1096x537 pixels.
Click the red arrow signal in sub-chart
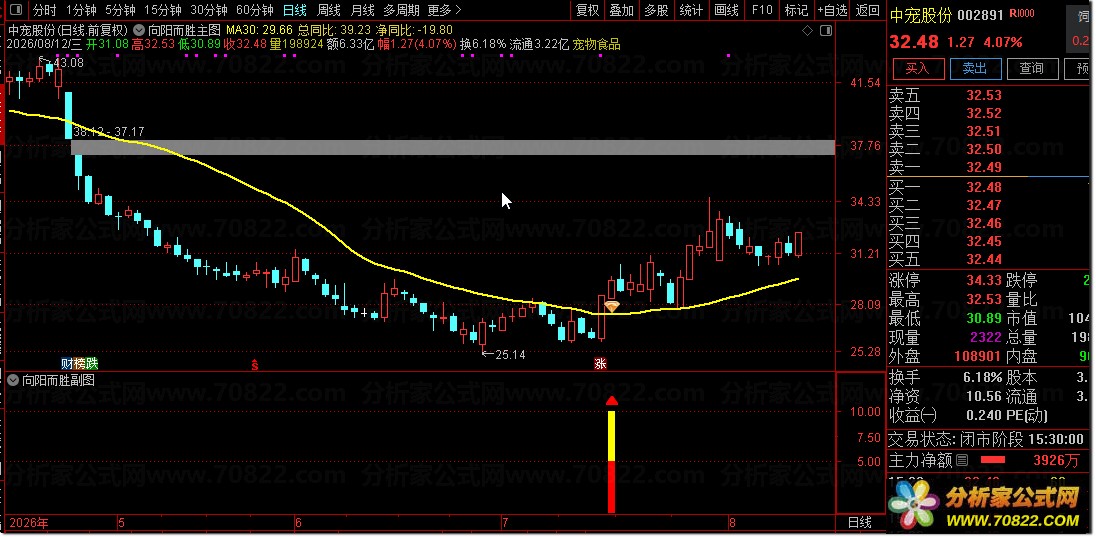pyautogui.click(x=612, y=401)
